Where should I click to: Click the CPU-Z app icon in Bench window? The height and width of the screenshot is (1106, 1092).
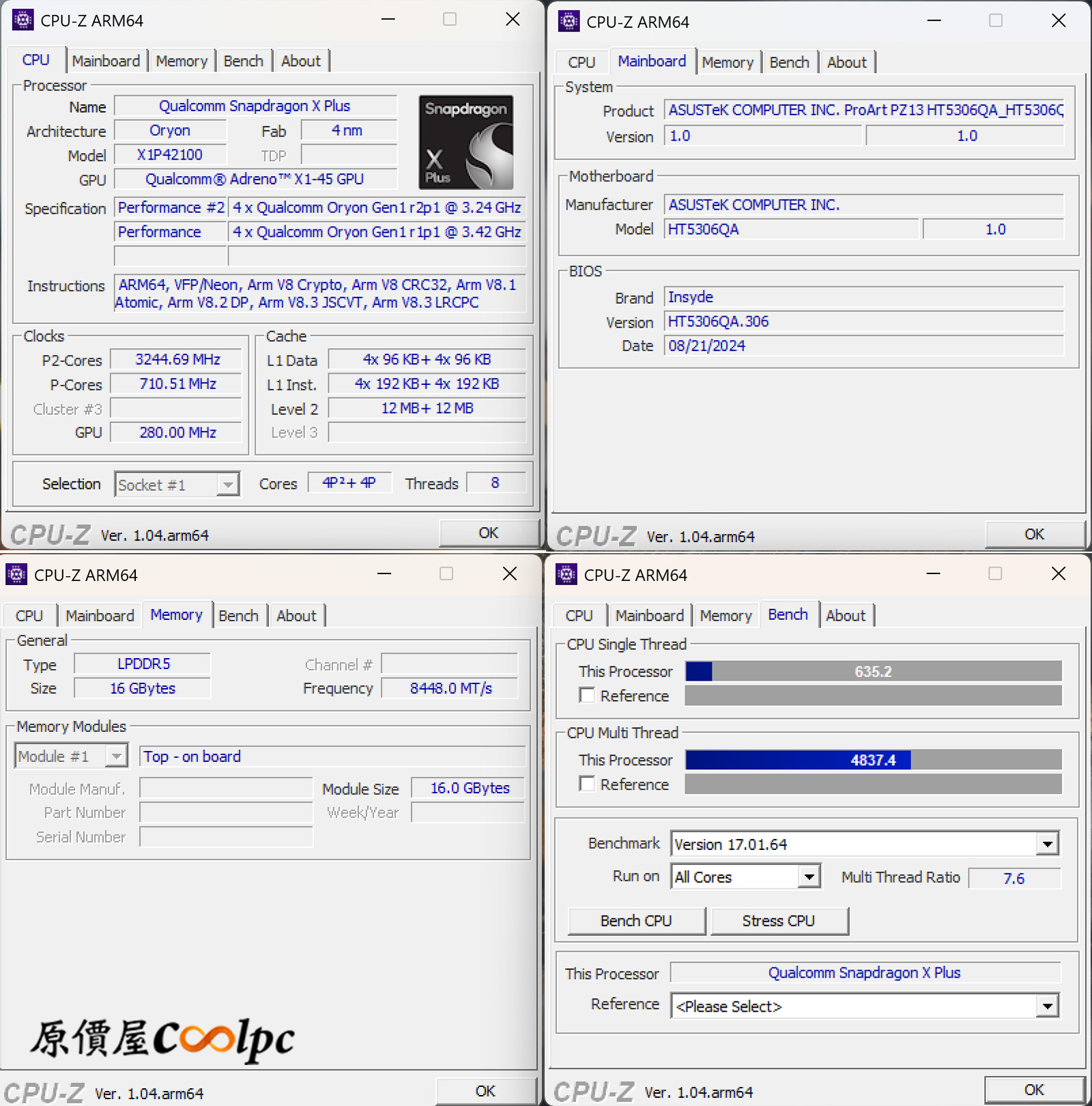(566, 574)
